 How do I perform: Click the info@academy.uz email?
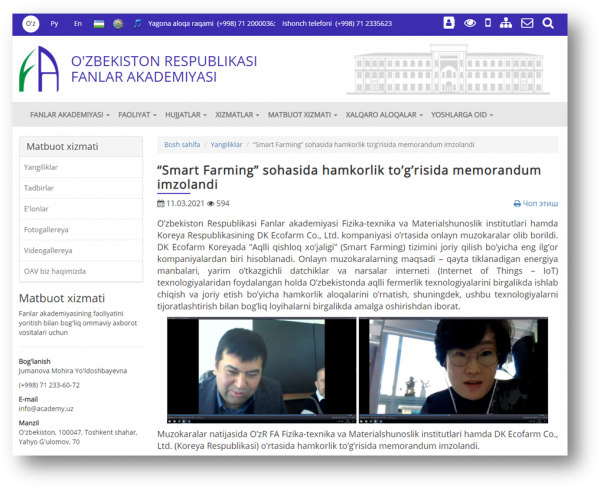point(46,409)
